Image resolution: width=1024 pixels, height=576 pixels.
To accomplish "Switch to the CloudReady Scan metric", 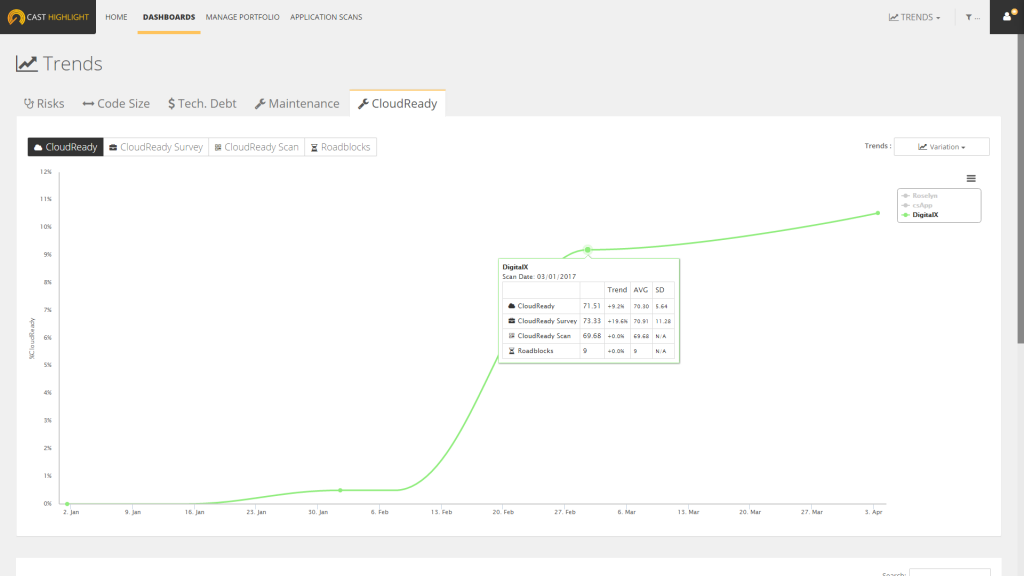I will pyautogui.click(x=256, y=147).
